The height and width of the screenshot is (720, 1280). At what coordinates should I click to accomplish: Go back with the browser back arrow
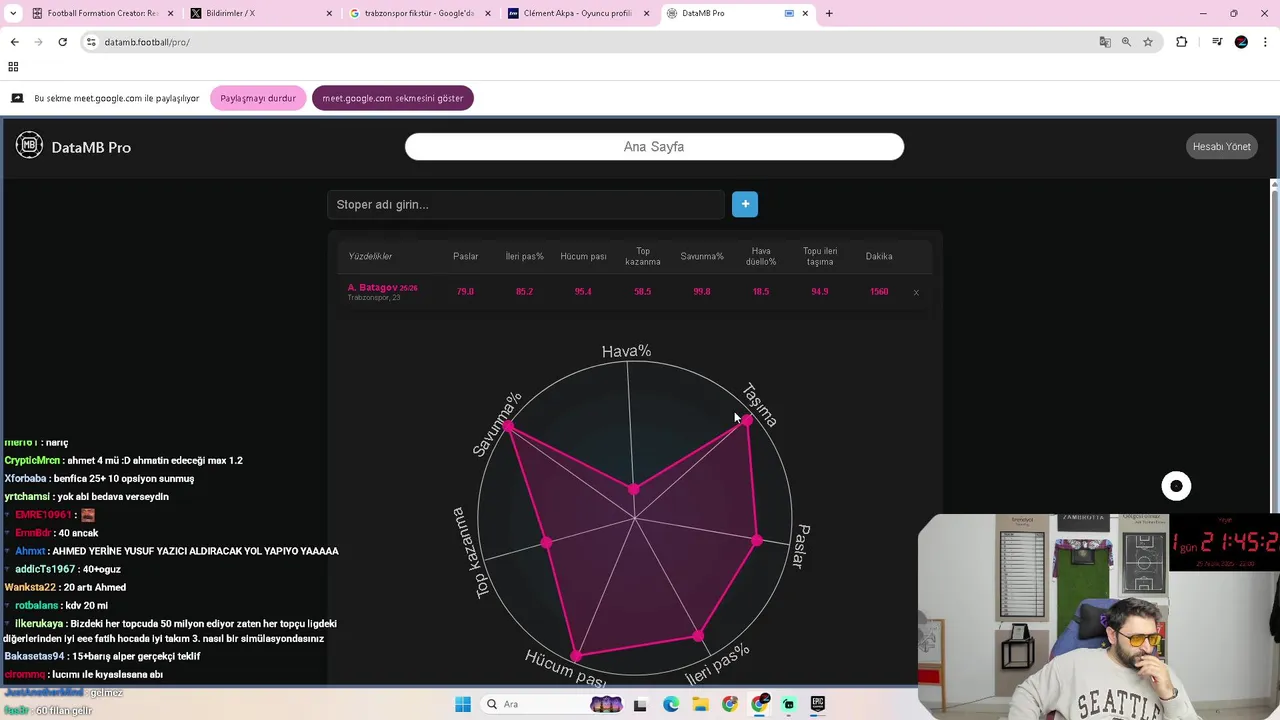[14, 42]
